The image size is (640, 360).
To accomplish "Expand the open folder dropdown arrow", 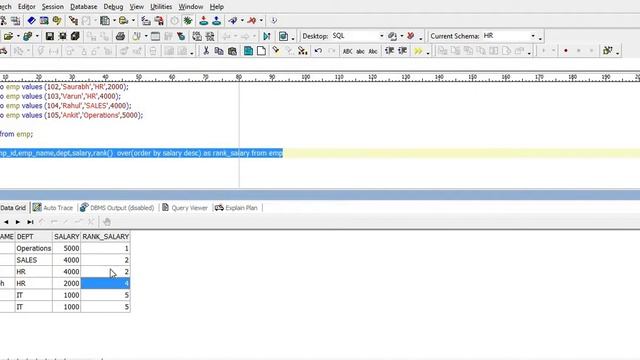I will coord(18,36).
